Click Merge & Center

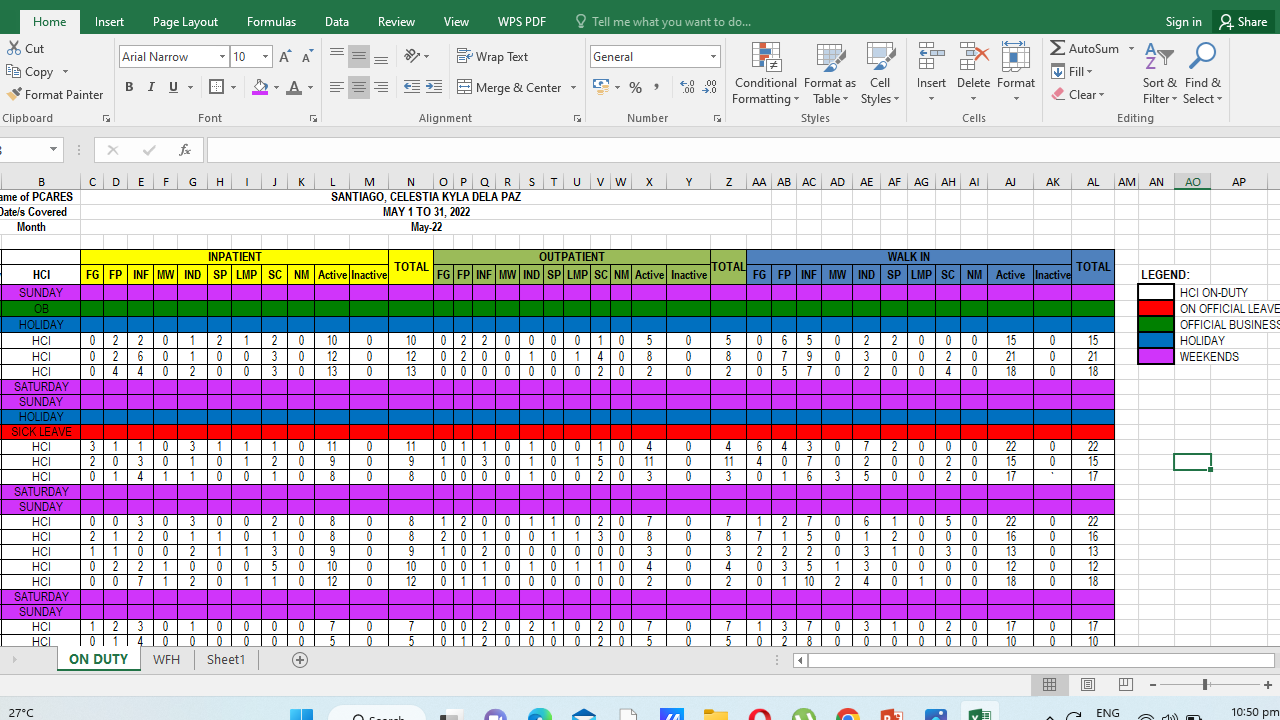pyautogui.click(x=510, y=88)
